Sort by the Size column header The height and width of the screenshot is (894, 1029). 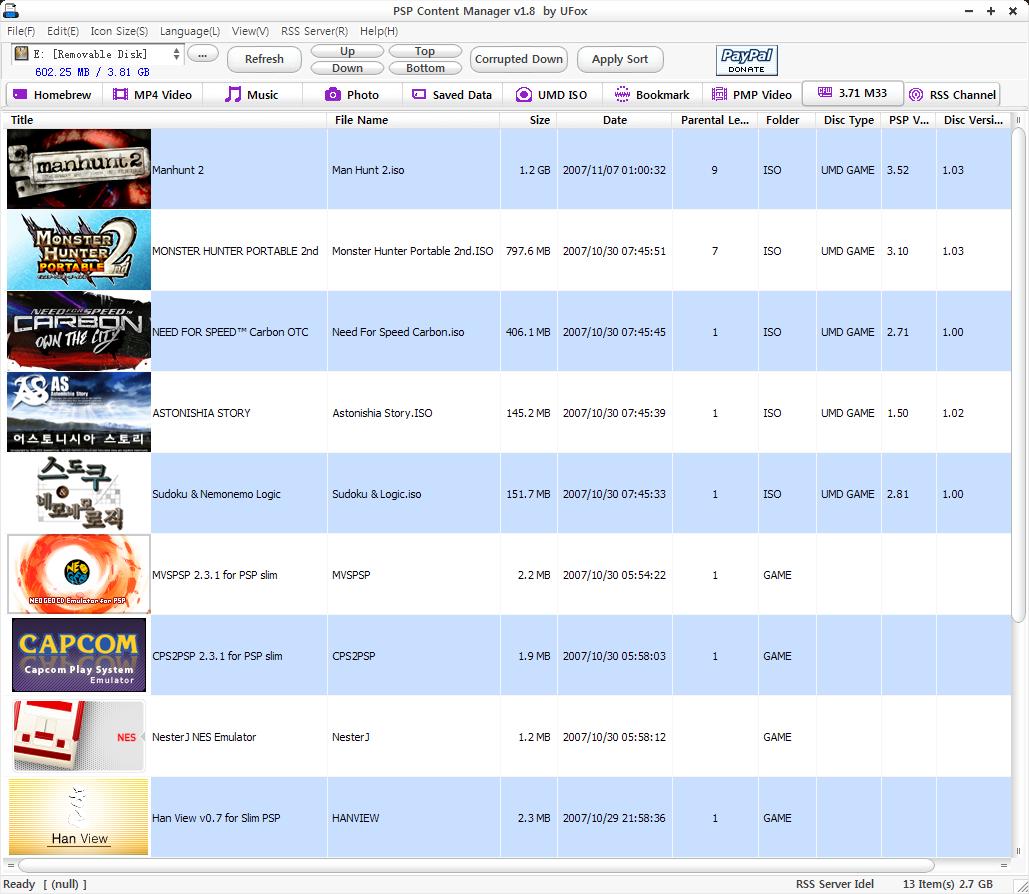tap(528, 120)
